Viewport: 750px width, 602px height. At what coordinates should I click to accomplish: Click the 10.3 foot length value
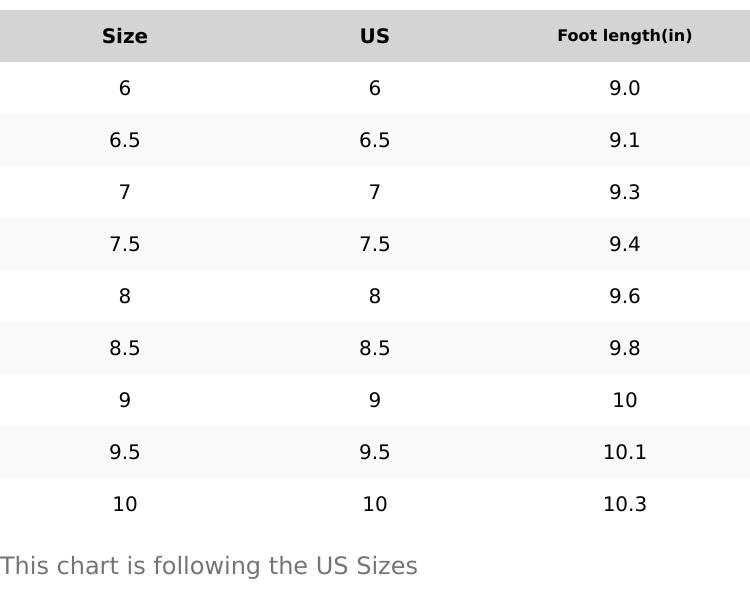tap(624, 504)
